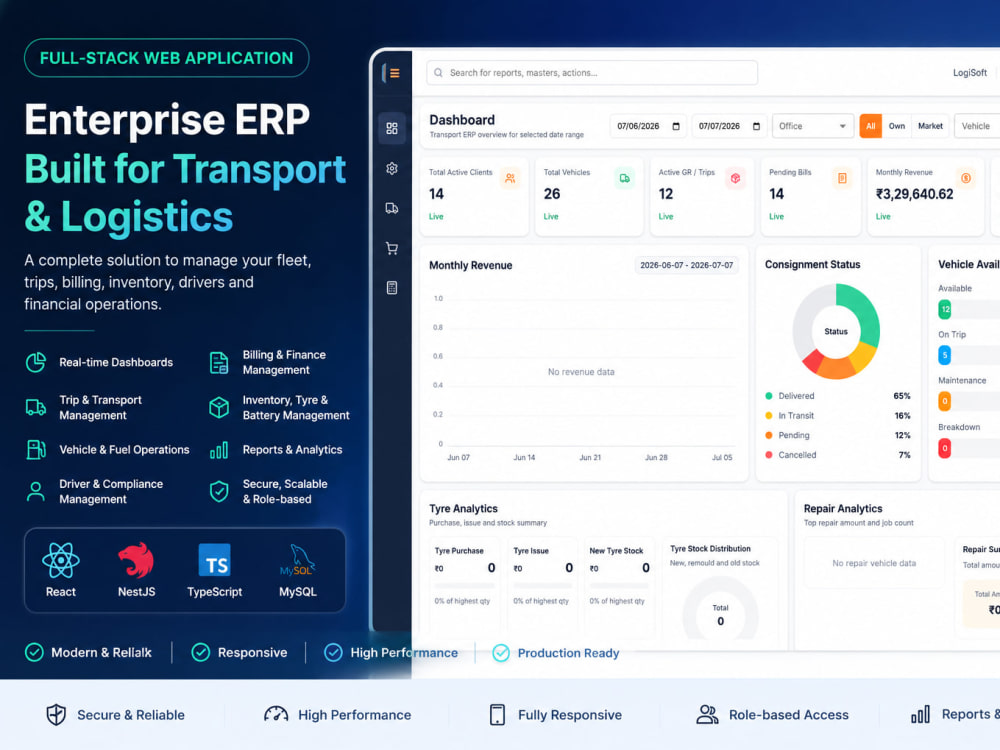Click the Consignment Status donut chart
This screenshot has height=750, width=1000.
click(835, 331)
